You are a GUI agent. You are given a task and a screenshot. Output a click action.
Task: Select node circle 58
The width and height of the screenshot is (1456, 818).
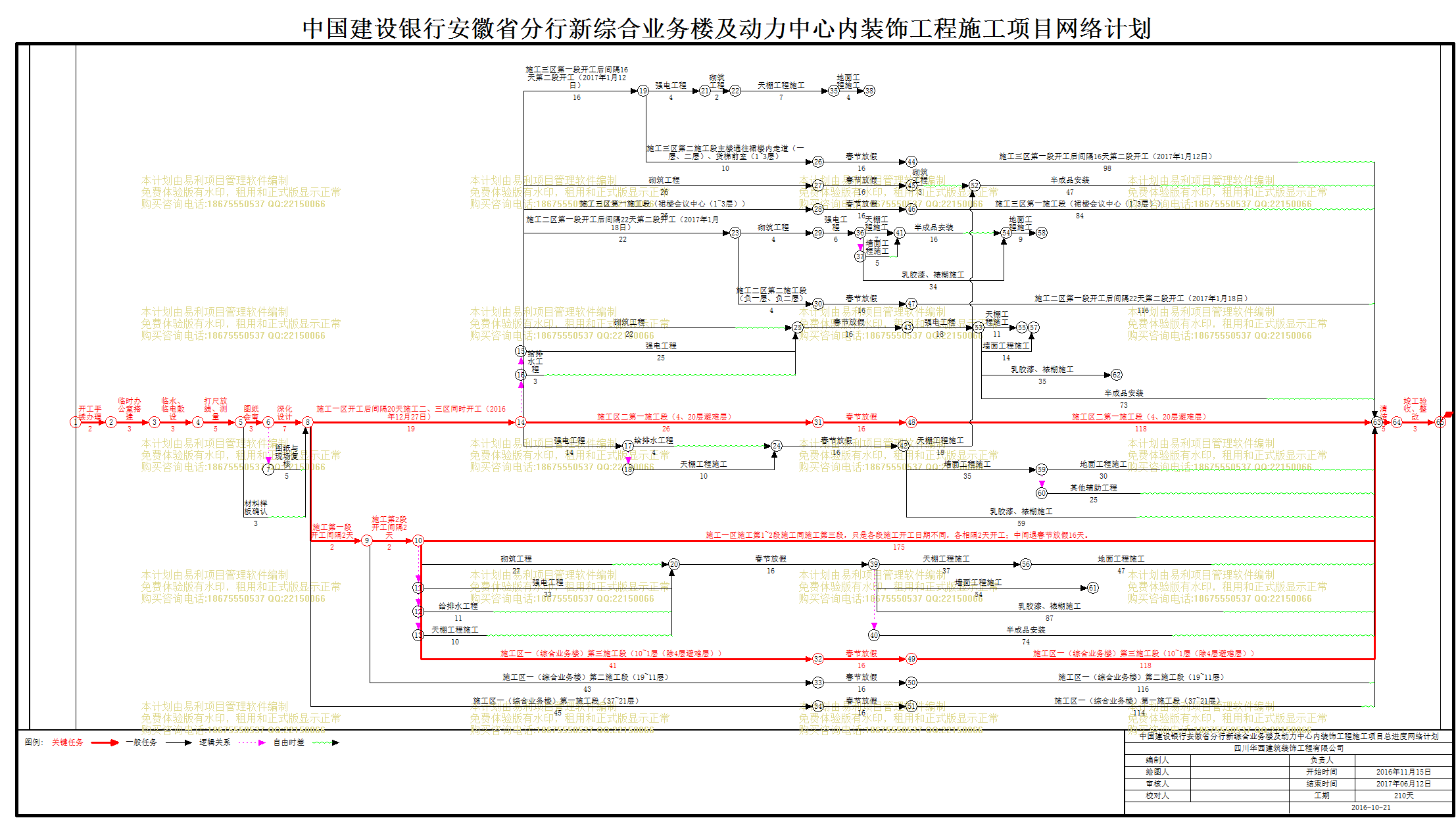click(x=1042, y=233)
